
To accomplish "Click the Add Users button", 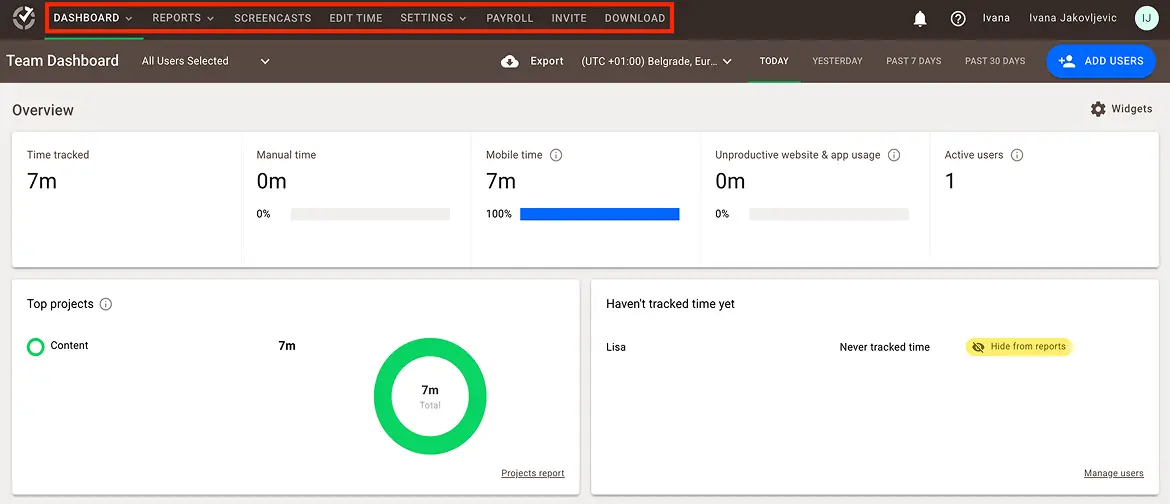I will [x=1101, y=61].
